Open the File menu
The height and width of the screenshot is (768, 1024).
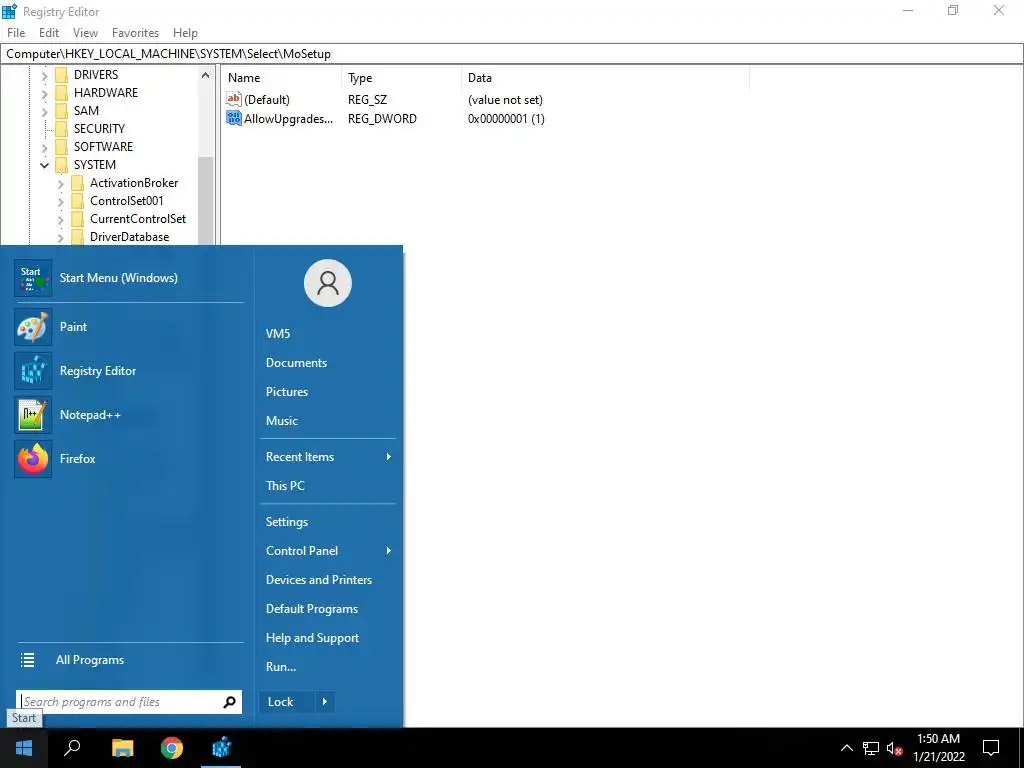16,33
